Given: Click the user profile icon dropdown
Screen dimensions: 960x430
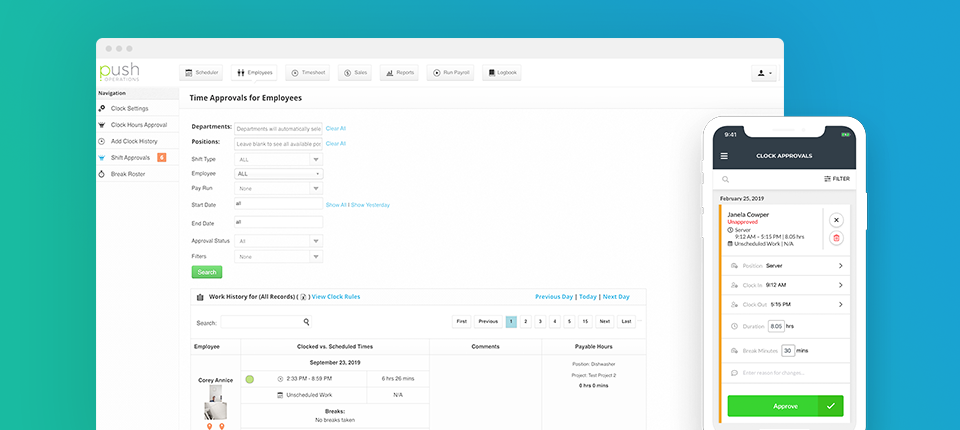Looking at the screenshot, I should (764, 73).
